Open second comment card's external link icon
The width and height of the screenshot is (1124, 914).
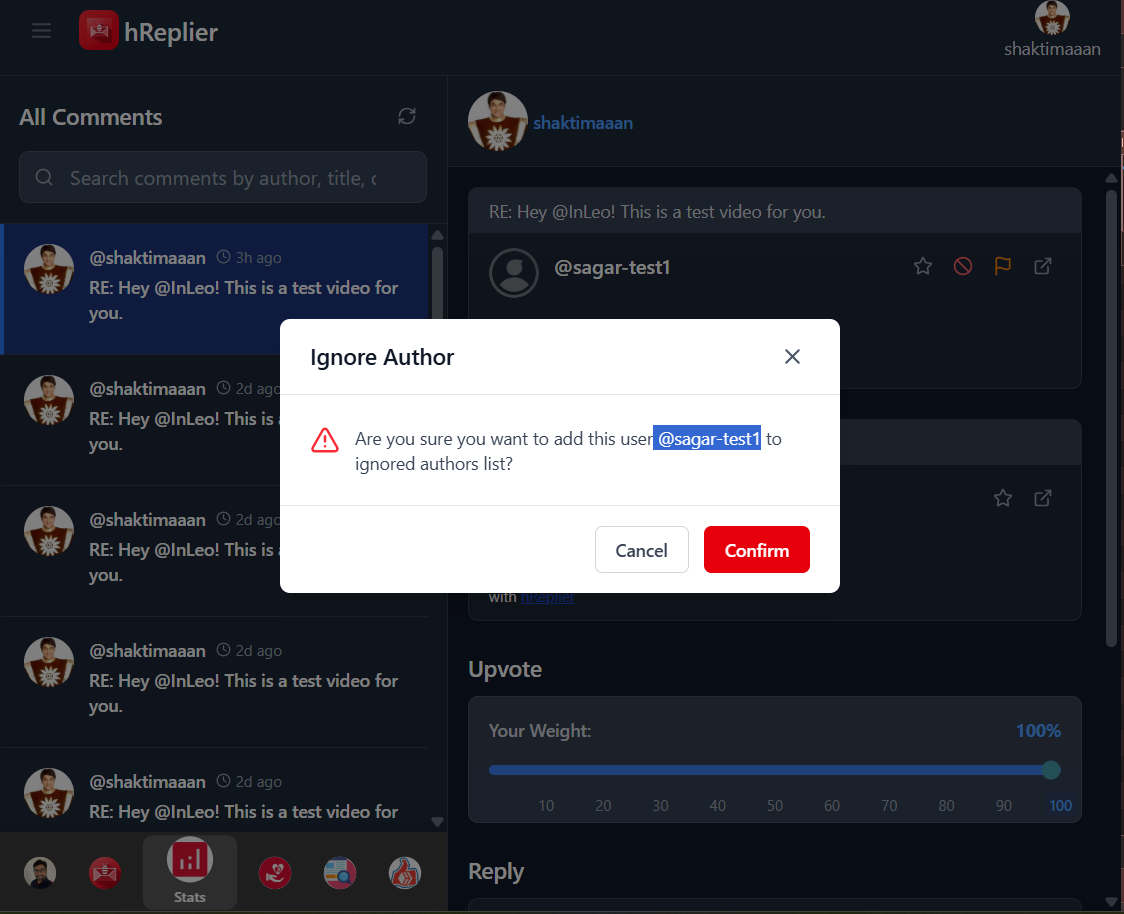[1043, 498]
